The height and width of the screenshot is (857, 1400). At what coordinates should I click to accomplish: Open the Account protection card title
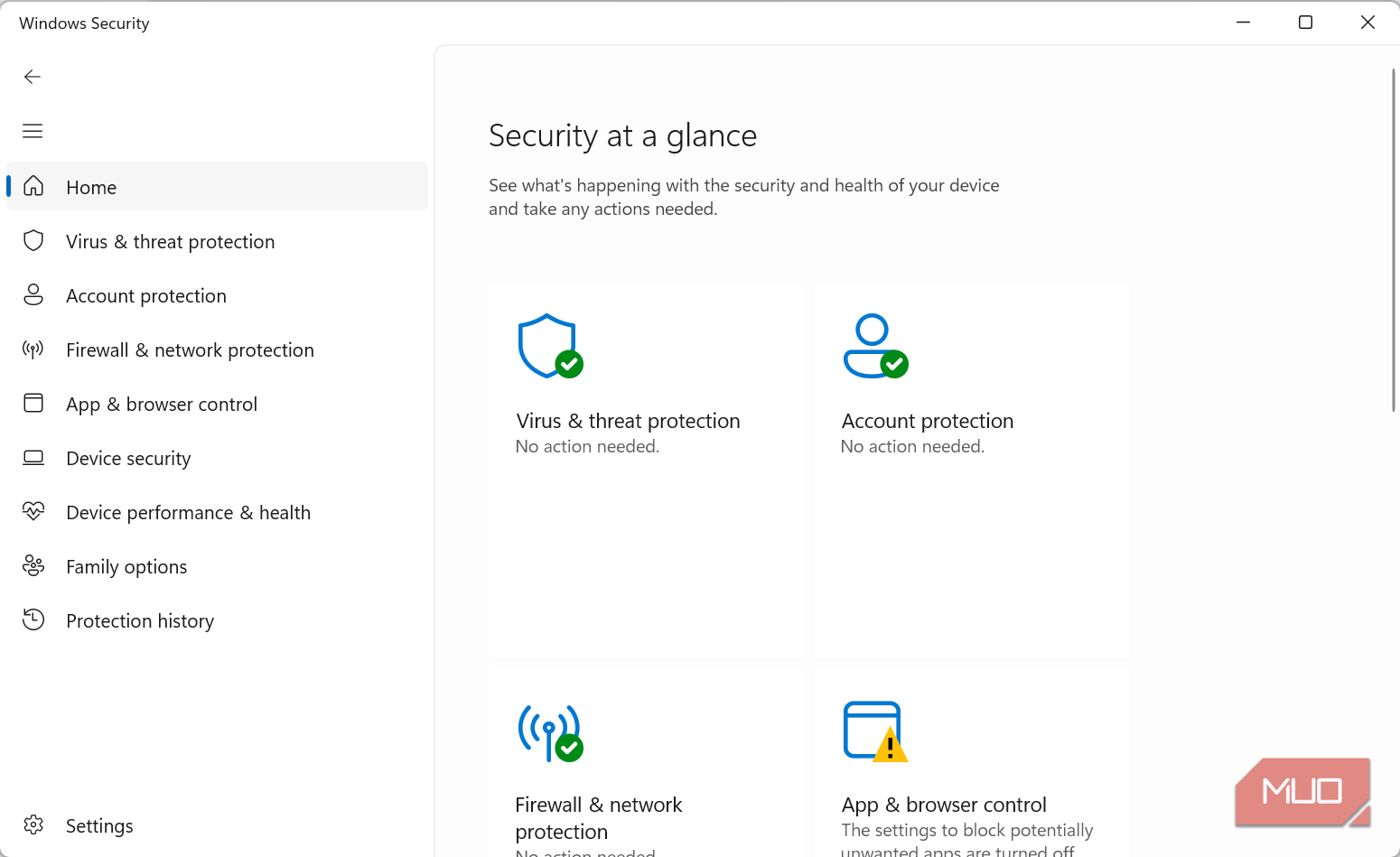(928, 421)
